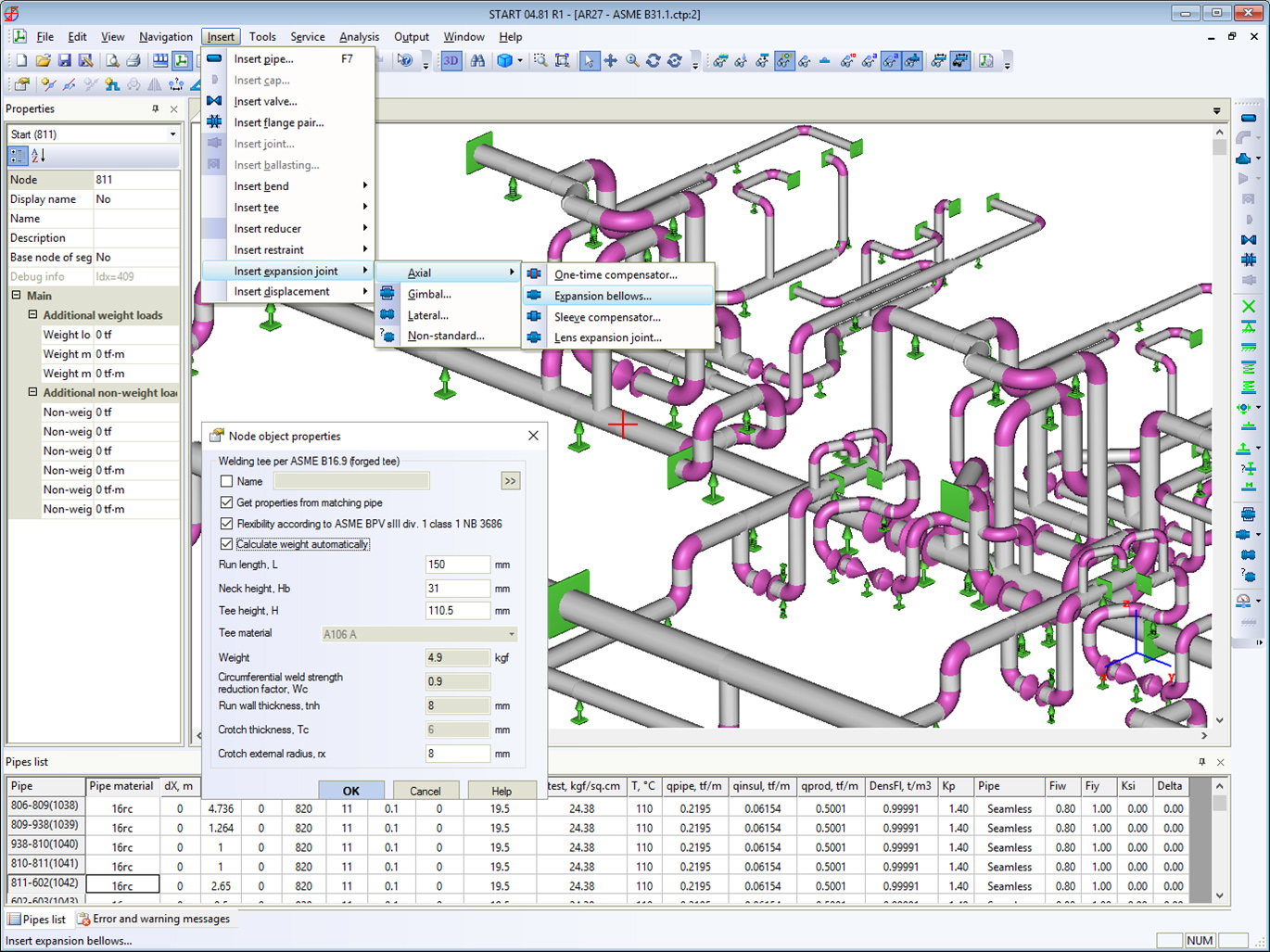Choose One-time compensator menu item
The image size is (1270, 952).
(x=618, y=274)
